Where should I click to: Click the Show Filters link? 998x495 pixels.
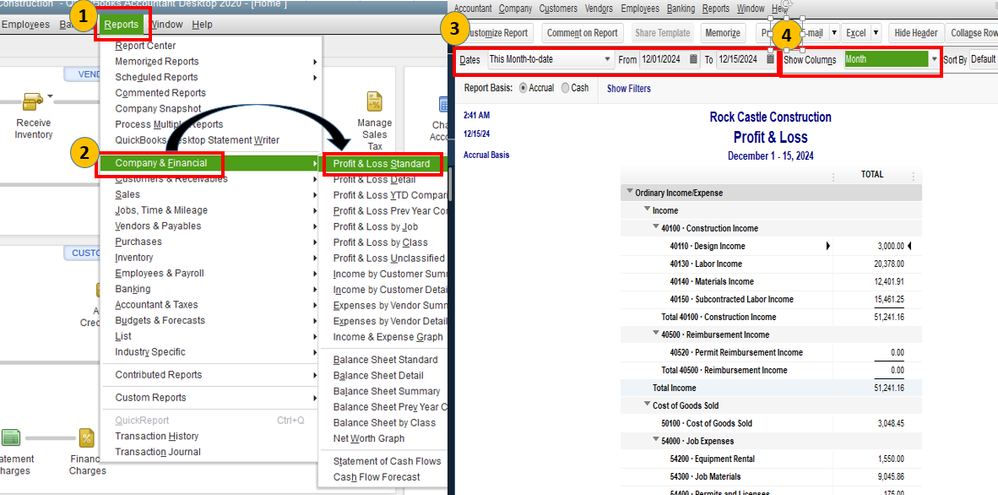tap(629, 89)
